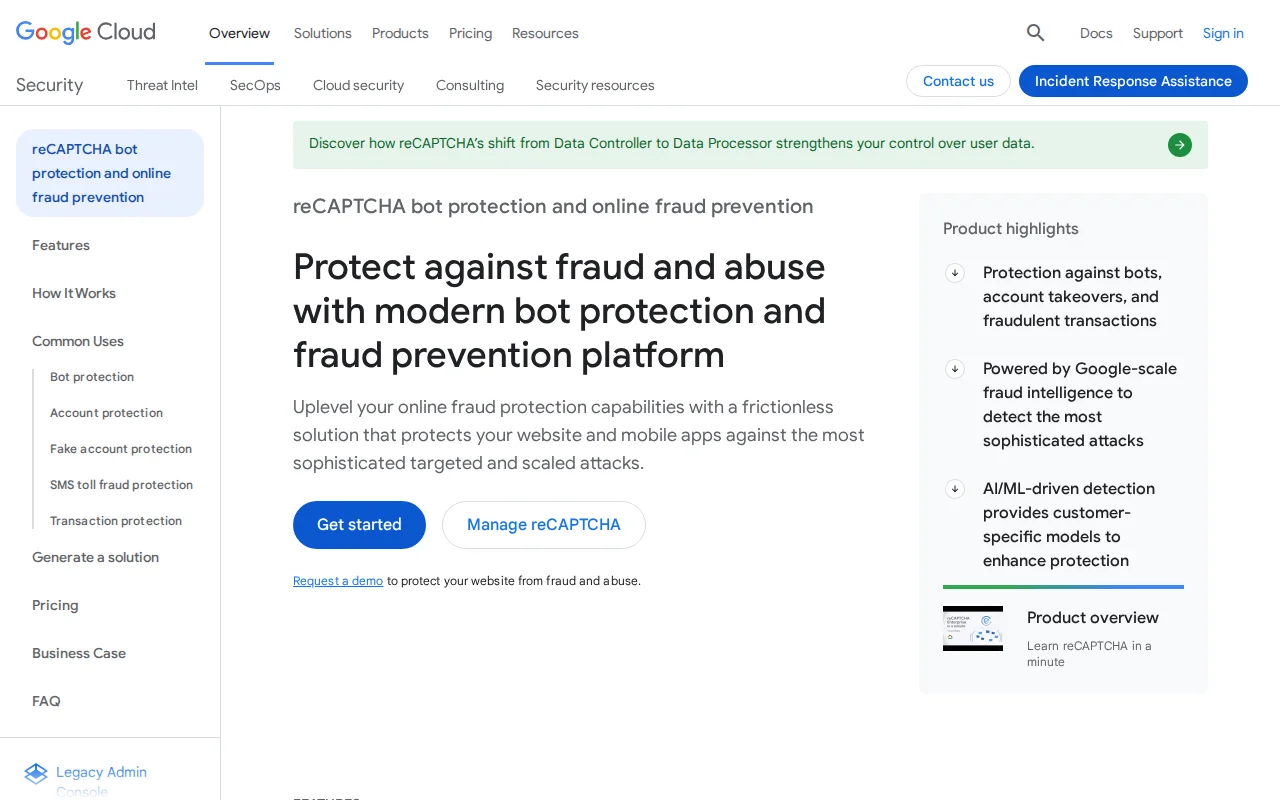Switch to the Threat Intel tab
The image size is (1280, 800).
pos(162,85)
